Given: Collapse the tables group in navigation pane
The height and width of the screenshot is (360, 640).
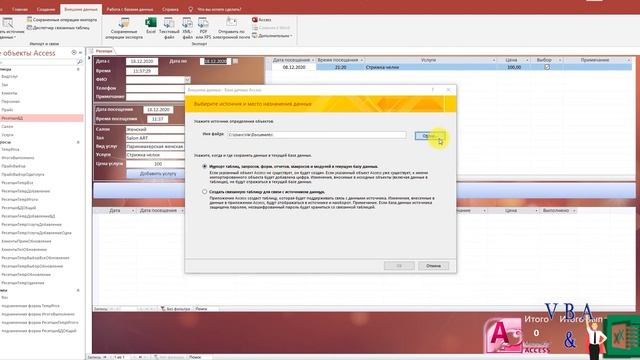Looking at the screenshot, I should coord(78,69).
